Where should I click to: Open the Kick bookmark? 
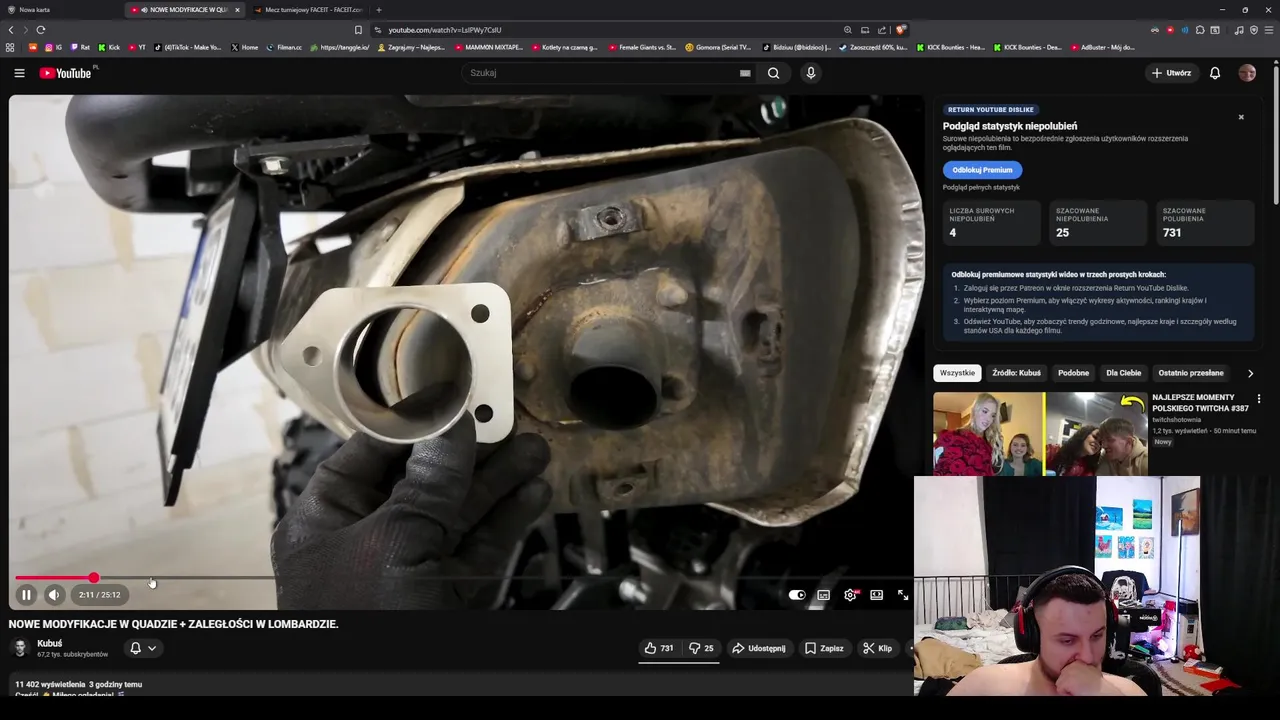click(x=109, y=47)
